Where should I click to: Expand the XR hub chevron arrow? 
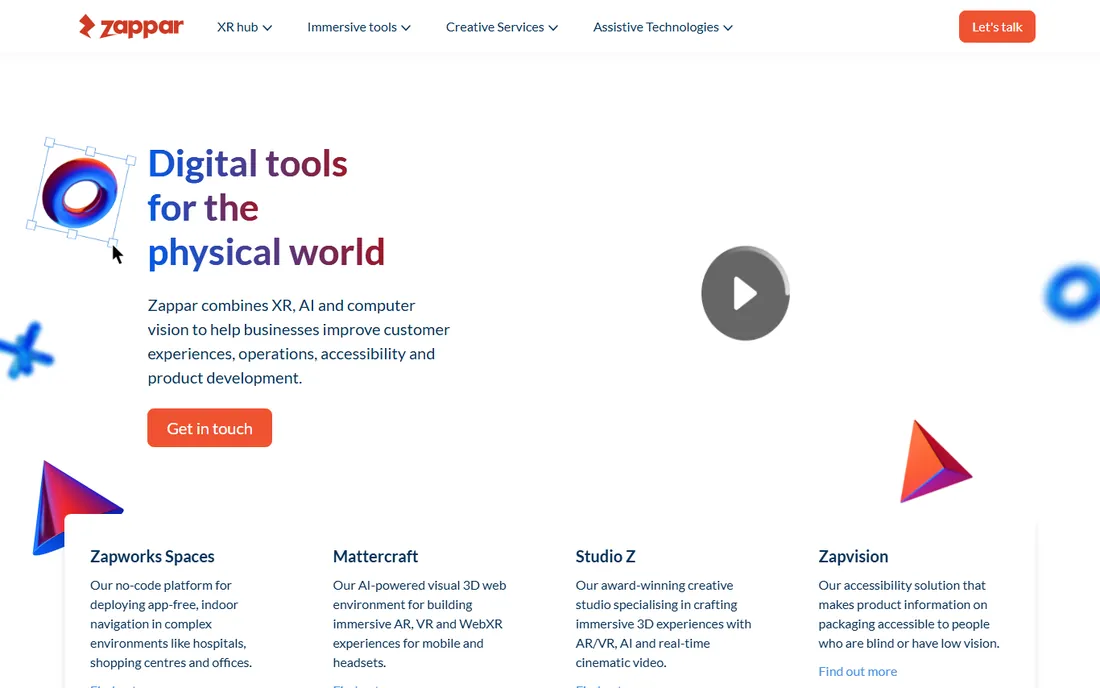coord(267,28)
